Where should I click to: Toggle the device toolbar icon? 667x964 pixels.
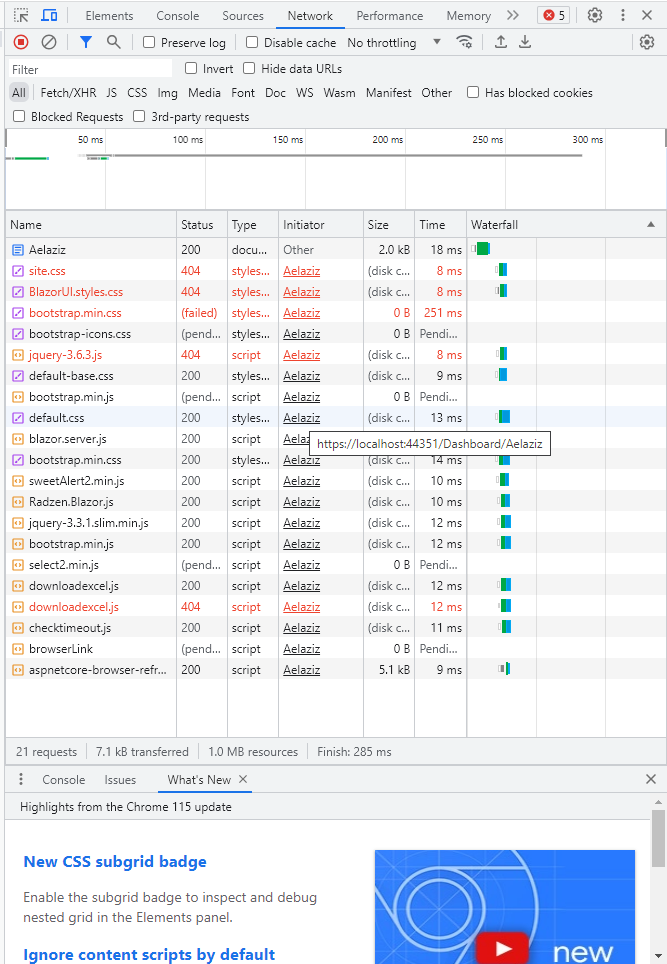point(49,15)
